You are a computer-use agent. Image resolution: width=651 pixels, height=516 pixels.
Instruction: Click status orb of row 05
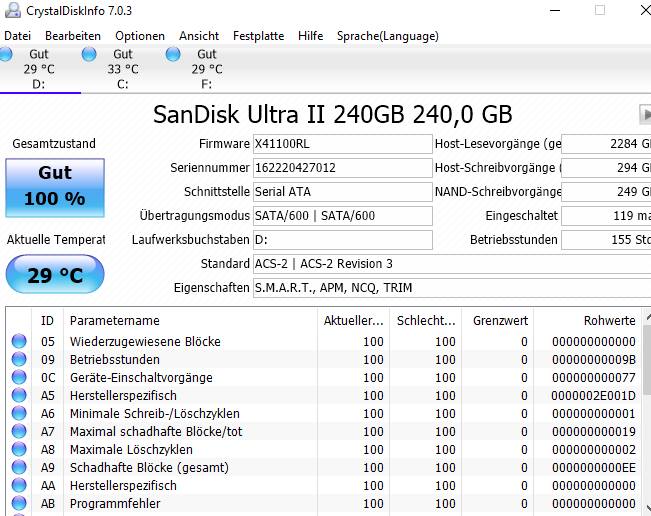[19, 341]
